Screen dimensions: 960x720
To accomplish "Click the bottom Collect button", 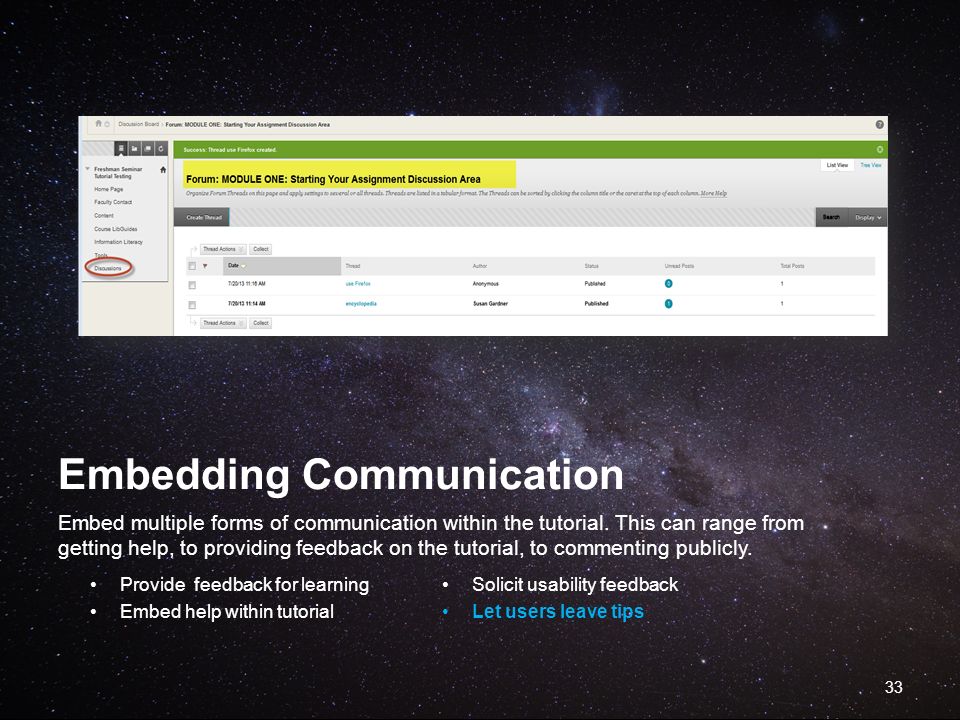I will tap(260, 323).
